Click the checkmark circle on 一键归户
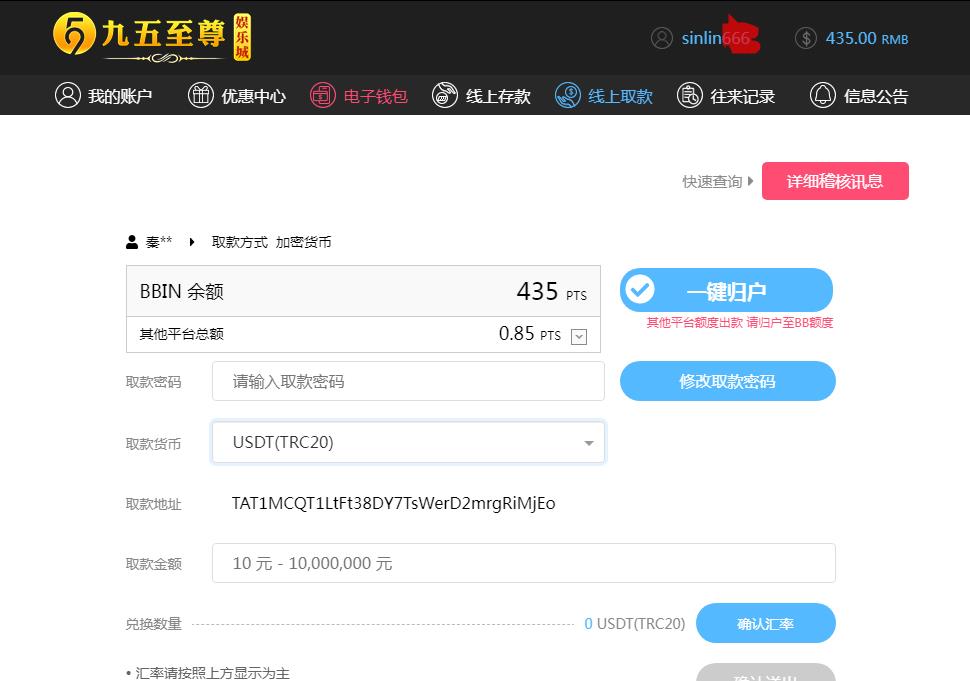This screenshot has width=970, height=681. 639,289
